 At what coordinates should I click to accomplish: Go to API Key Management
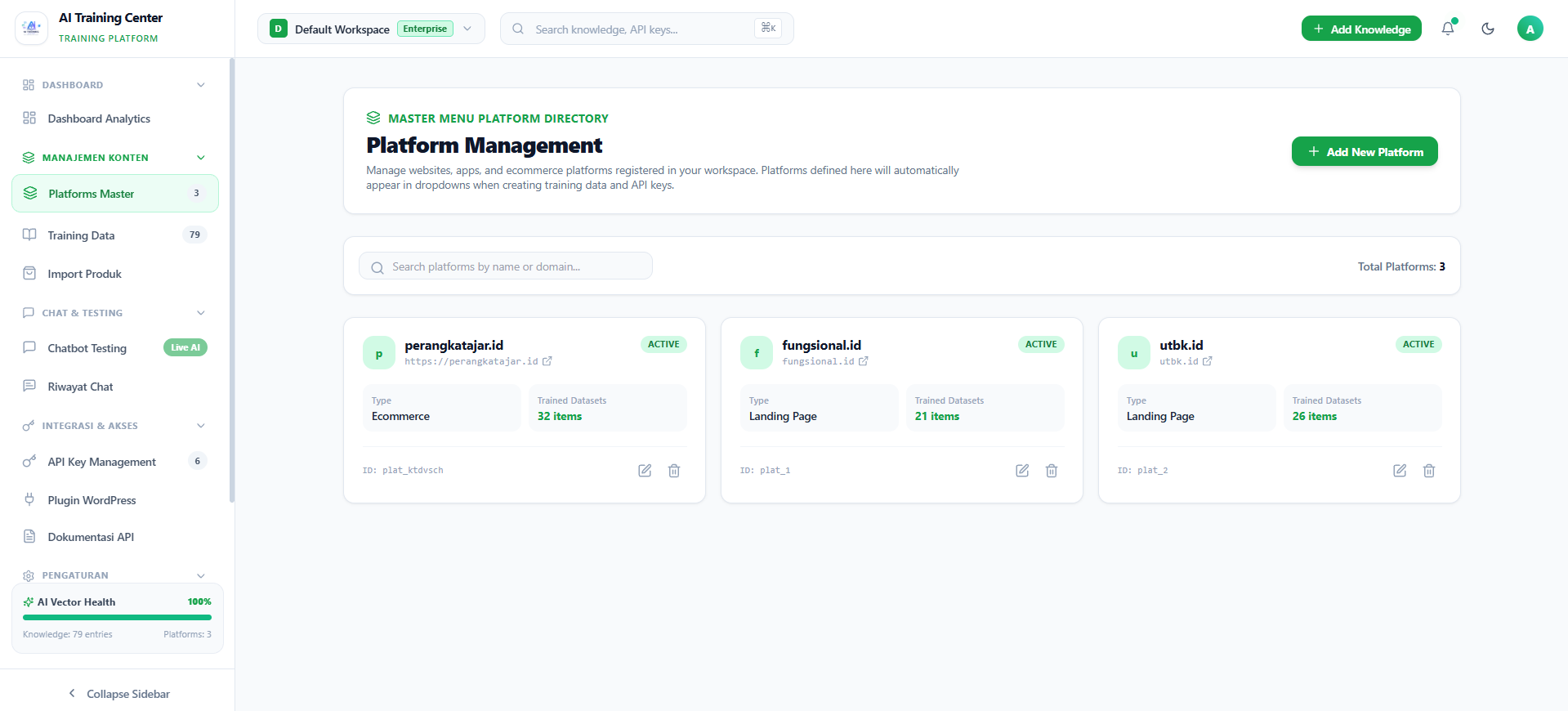[x=115, y=462]
